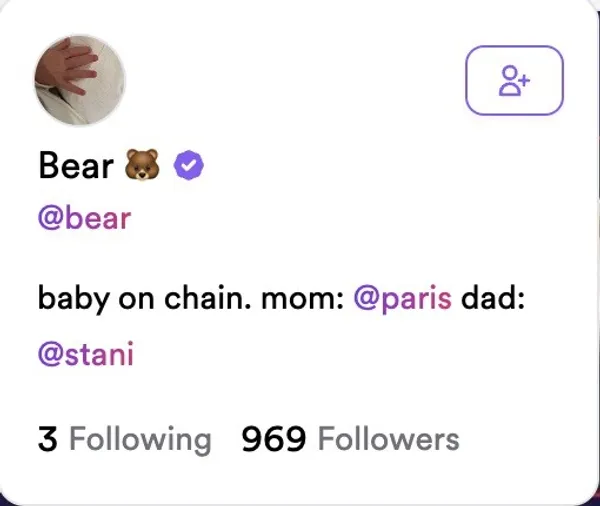Click the purple verified badge
The height and width of the screenshot is (506, 600).
[x=189, y=166]
